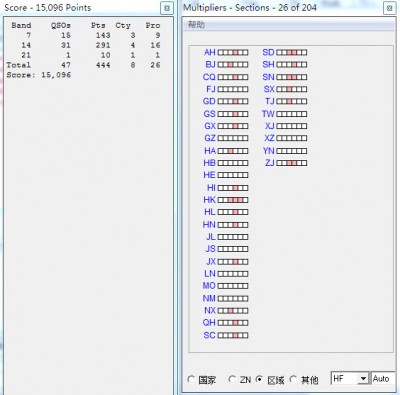Click the HL section label
The width and height of the screenshot is (400, 395).
coord(210,212)
